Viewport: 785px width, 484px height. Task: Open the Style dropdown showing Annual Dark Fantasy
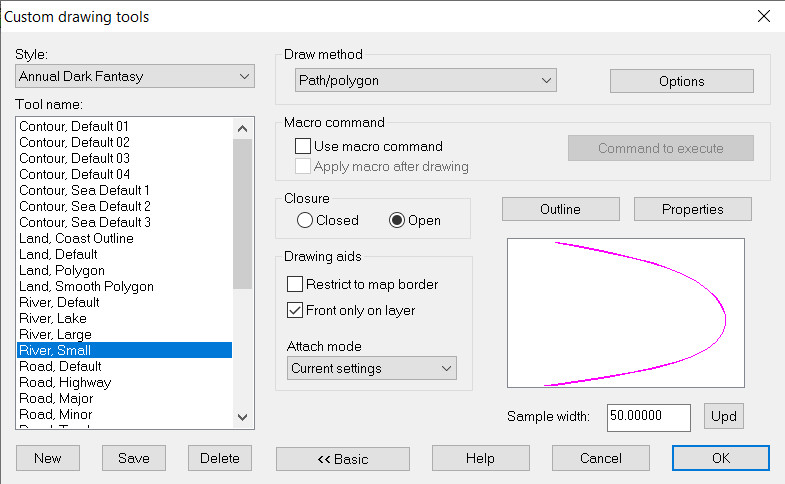coord(135,76)
